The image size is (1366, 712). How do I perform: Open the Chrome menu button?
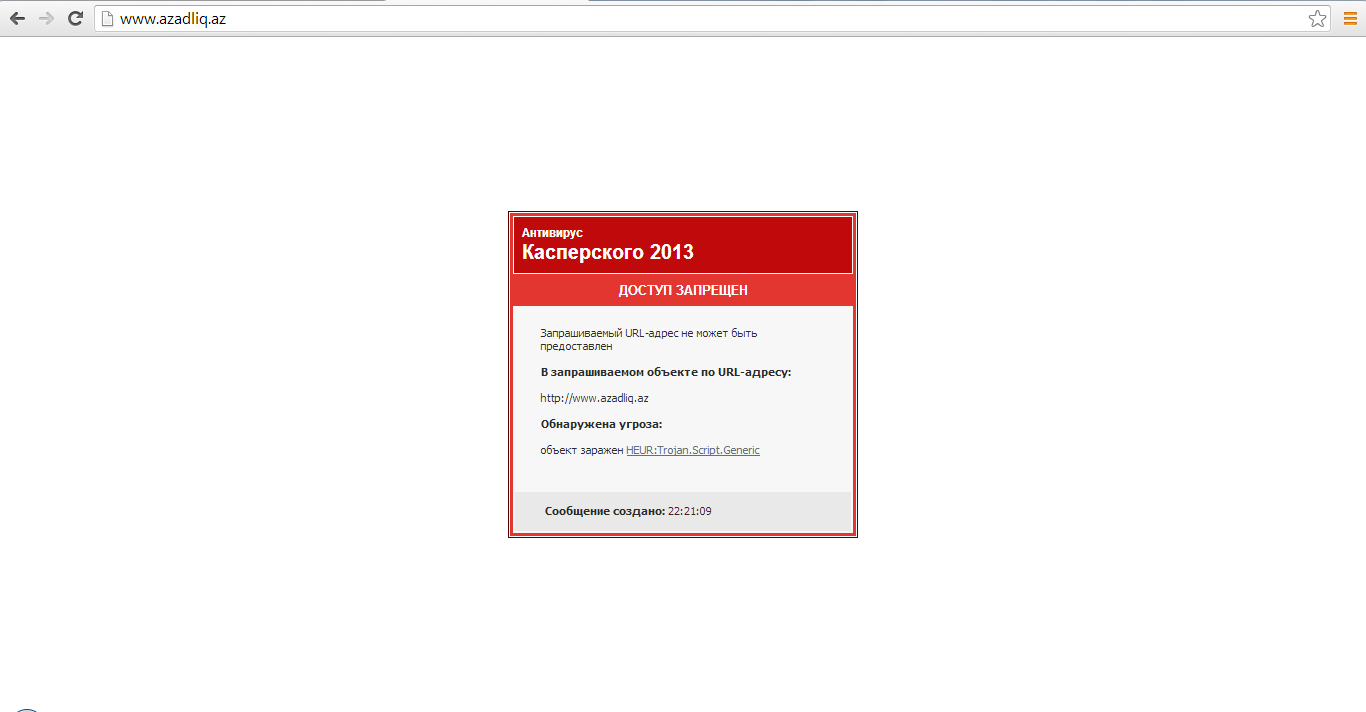pos(1350,18)
